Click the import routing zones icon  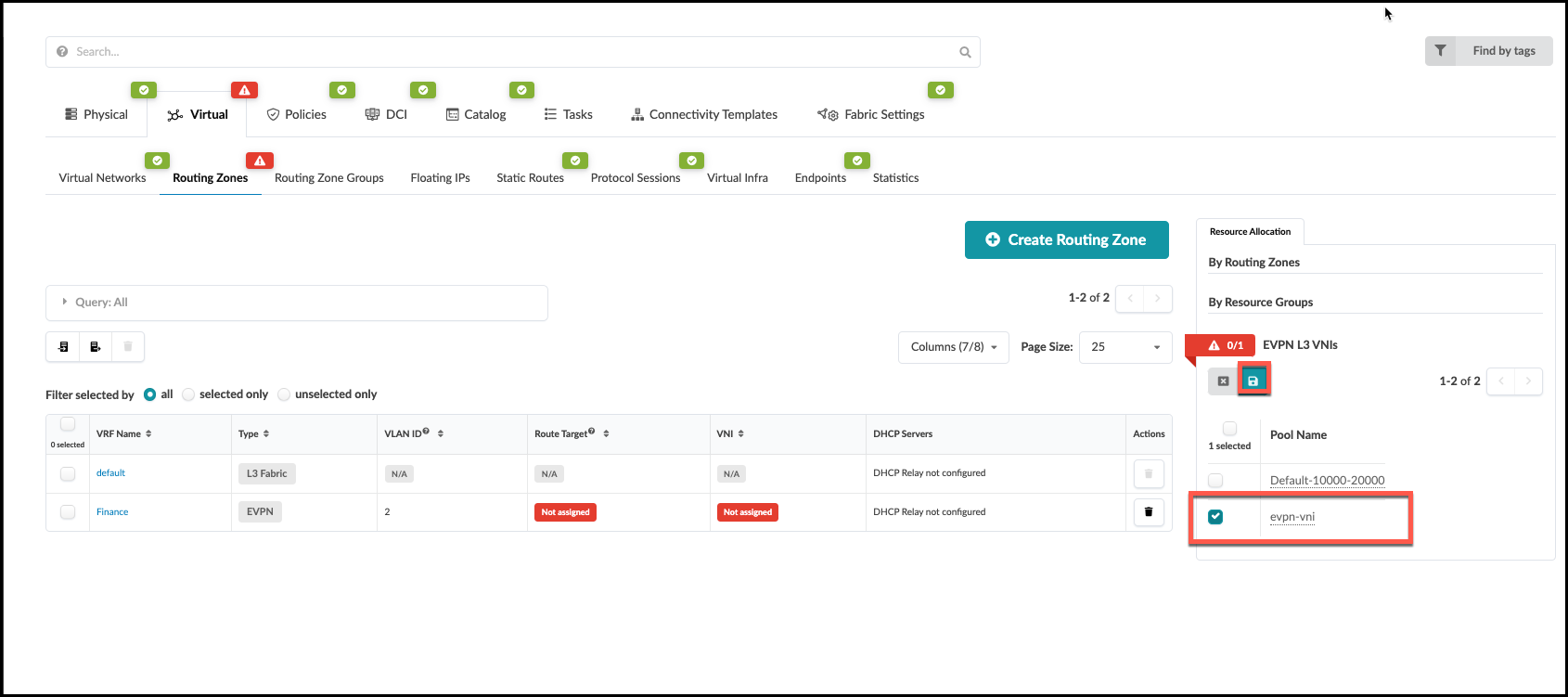pos(63,347)
